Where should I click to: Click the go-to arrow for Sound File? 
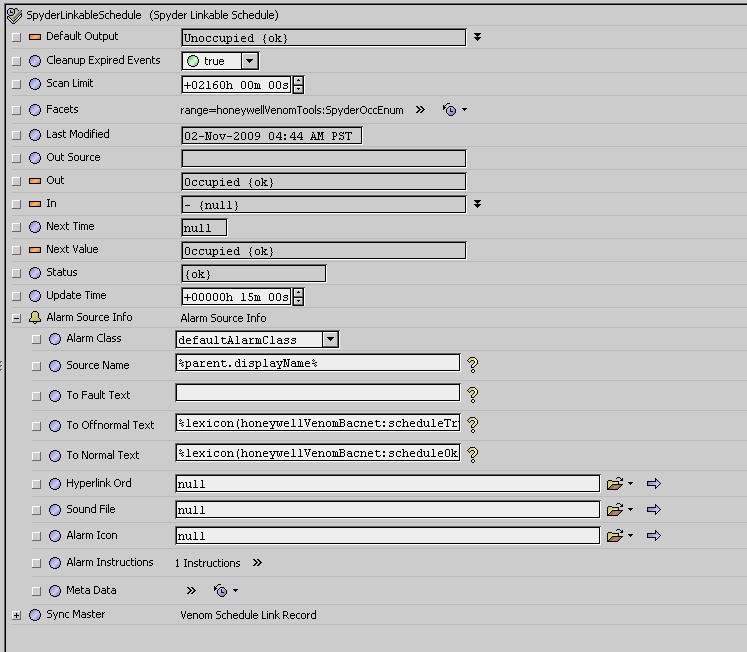(654, 510)
